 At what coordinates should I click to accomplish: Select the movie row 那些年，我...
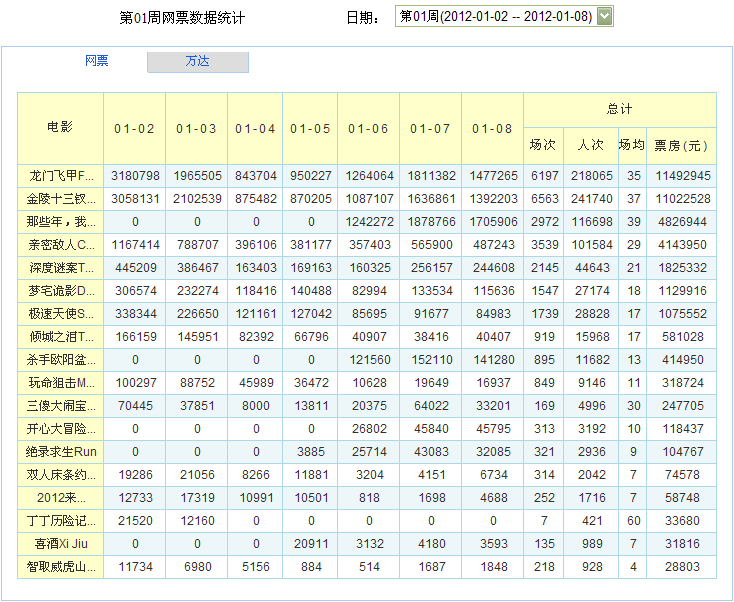coord(367,222)
